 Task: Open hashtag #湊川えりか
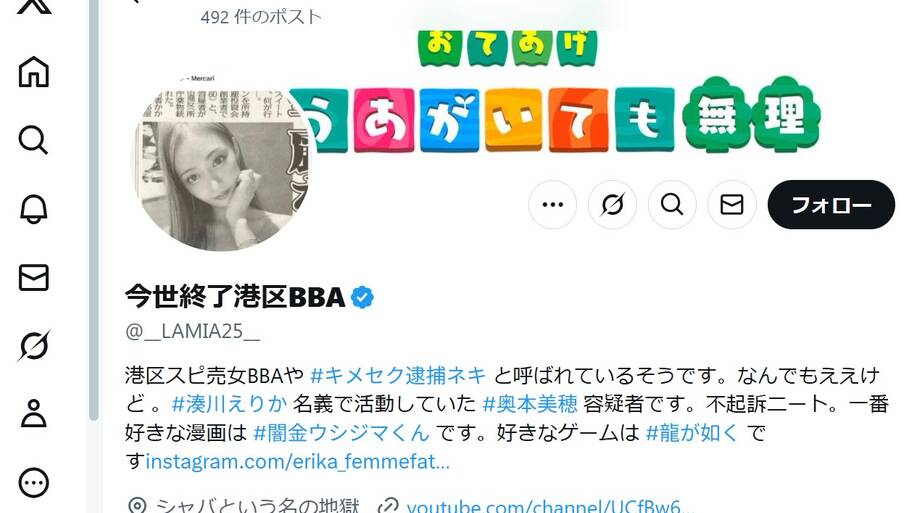click(230, 404)
